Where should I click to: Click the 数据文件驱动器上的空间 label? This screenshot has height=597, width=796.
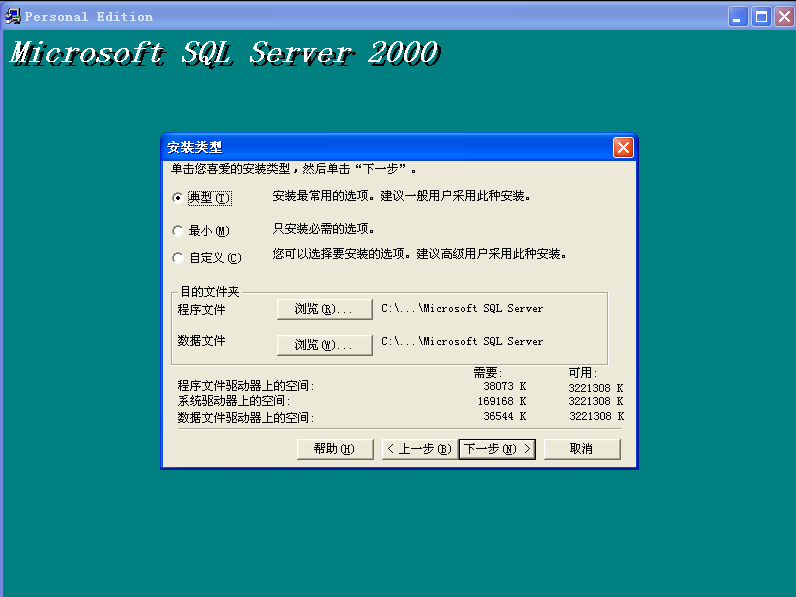(246, 417)
